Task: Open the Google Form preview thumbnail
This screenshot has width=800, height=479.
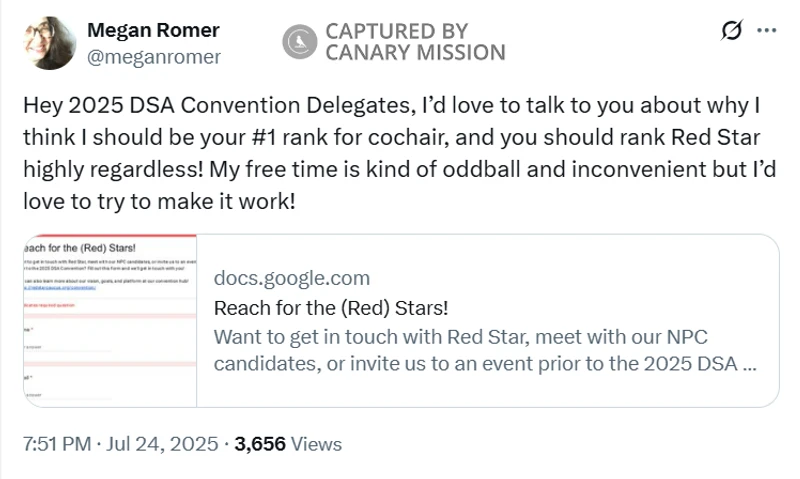Action: point(108,321)
